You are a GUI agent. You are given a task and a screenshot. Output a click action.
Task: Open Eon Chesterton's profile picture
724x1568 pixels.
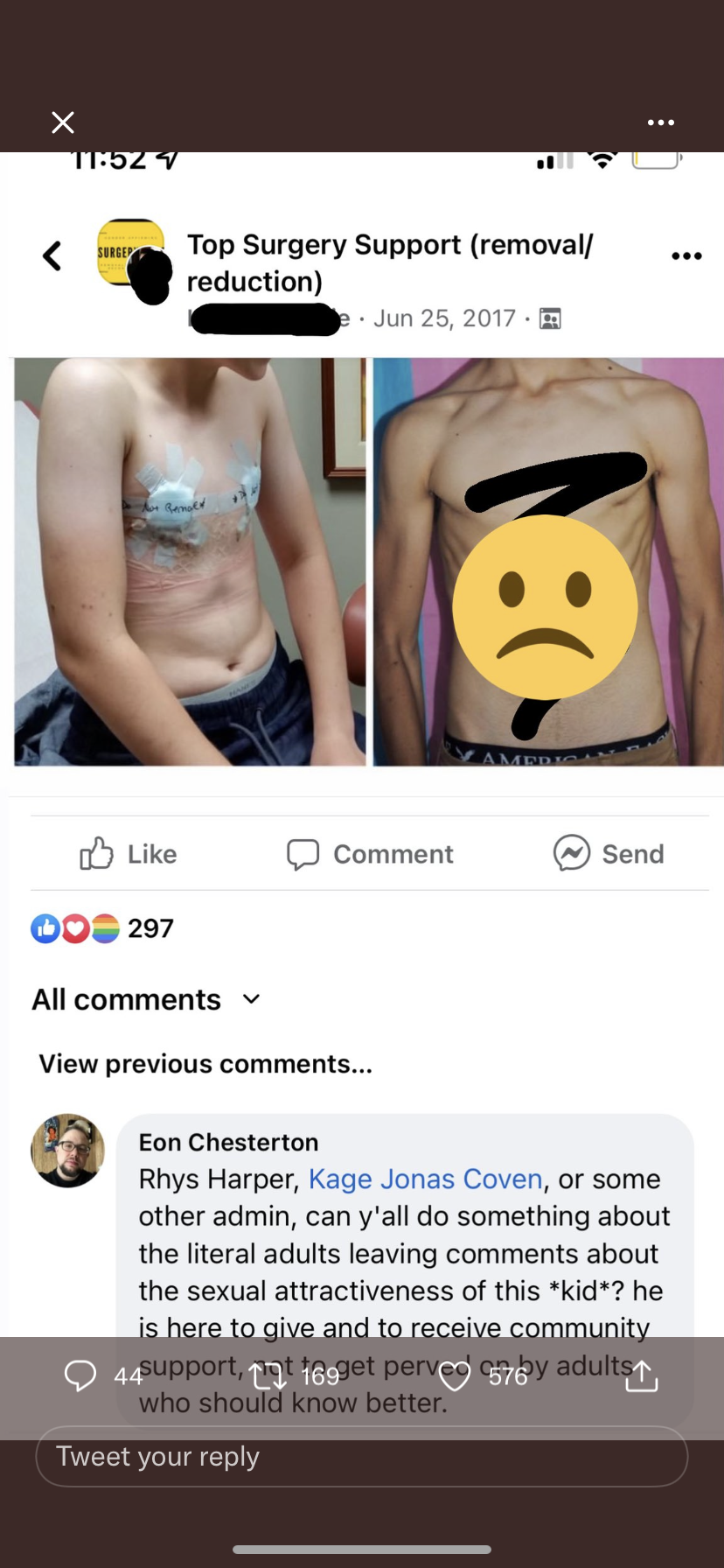click(67, 1151)
